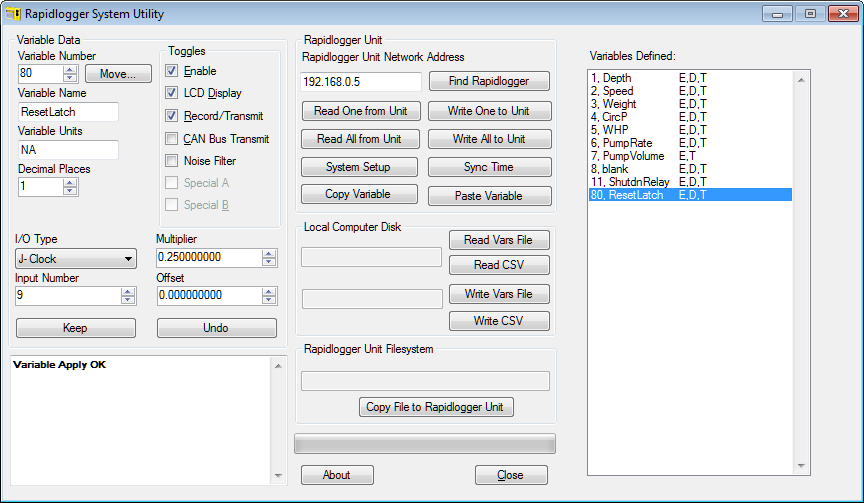
Task: Click status log scroll up arrow
Action: pos(278,366)
